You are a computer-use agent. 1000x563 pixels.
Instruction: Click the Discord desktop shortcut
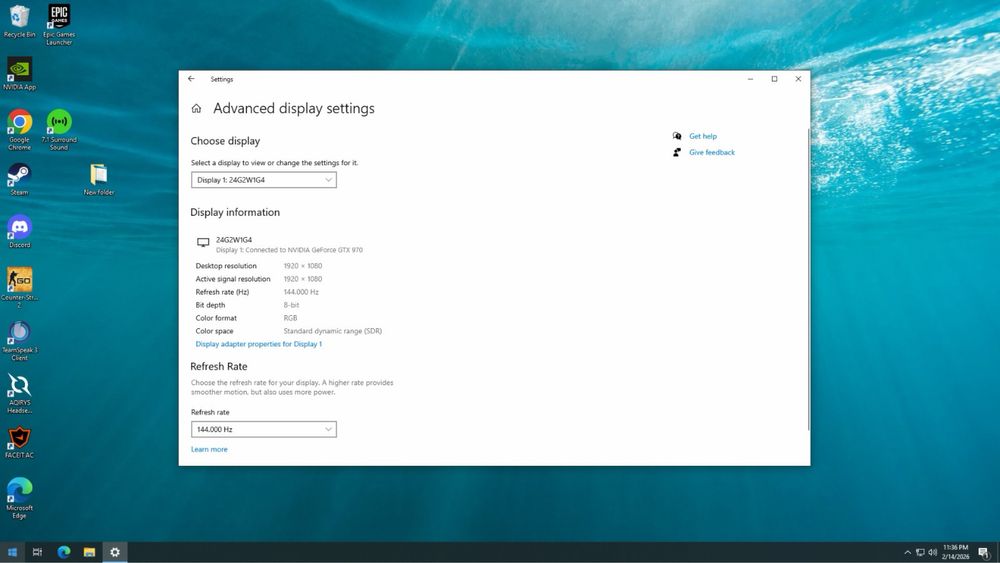[20, 231]
